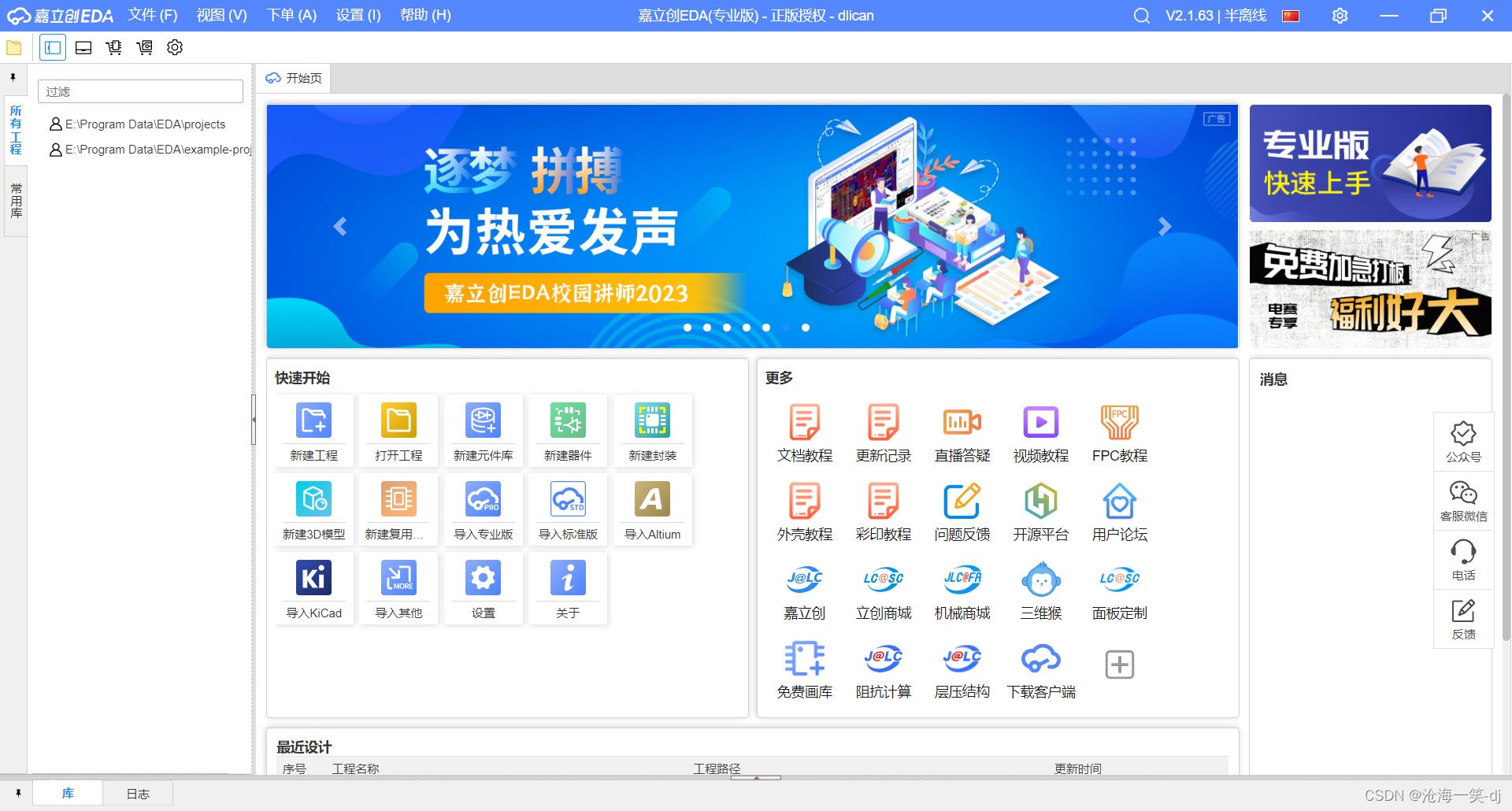
Task: Click the 新建封装 footprint icon
Action: click(652, 420)
